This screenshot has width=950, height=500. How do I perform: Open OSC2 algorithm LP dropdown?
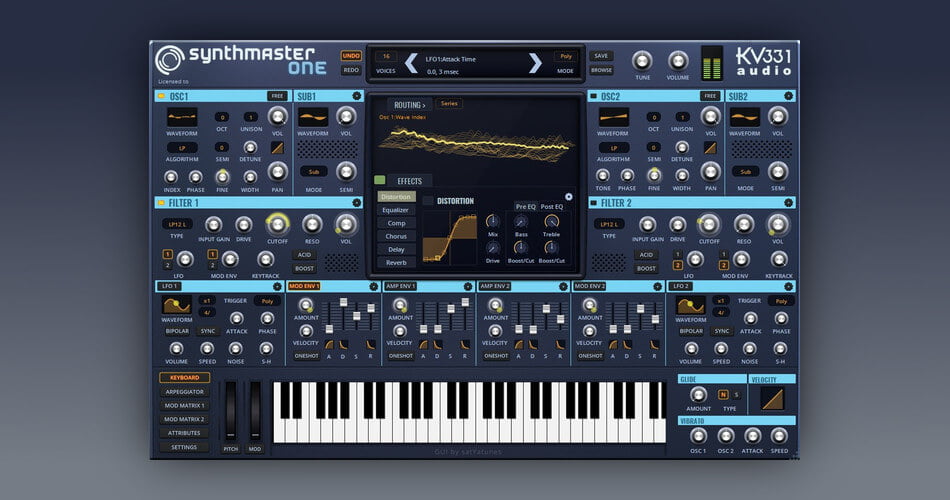point(613,148)
